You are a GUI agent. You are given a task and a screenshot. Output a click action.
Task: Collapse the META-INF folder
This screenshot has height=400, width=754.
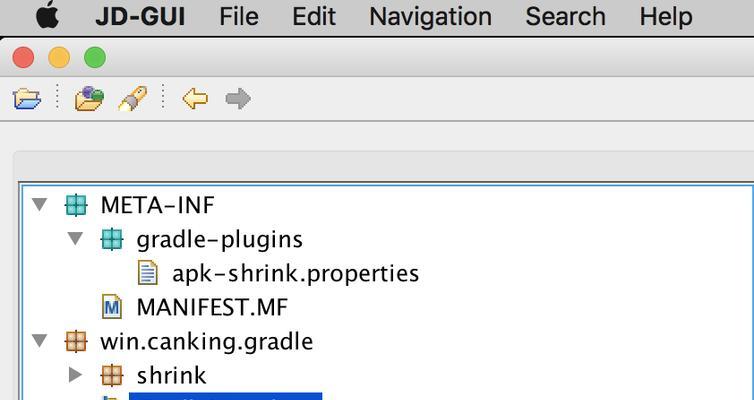39,205
